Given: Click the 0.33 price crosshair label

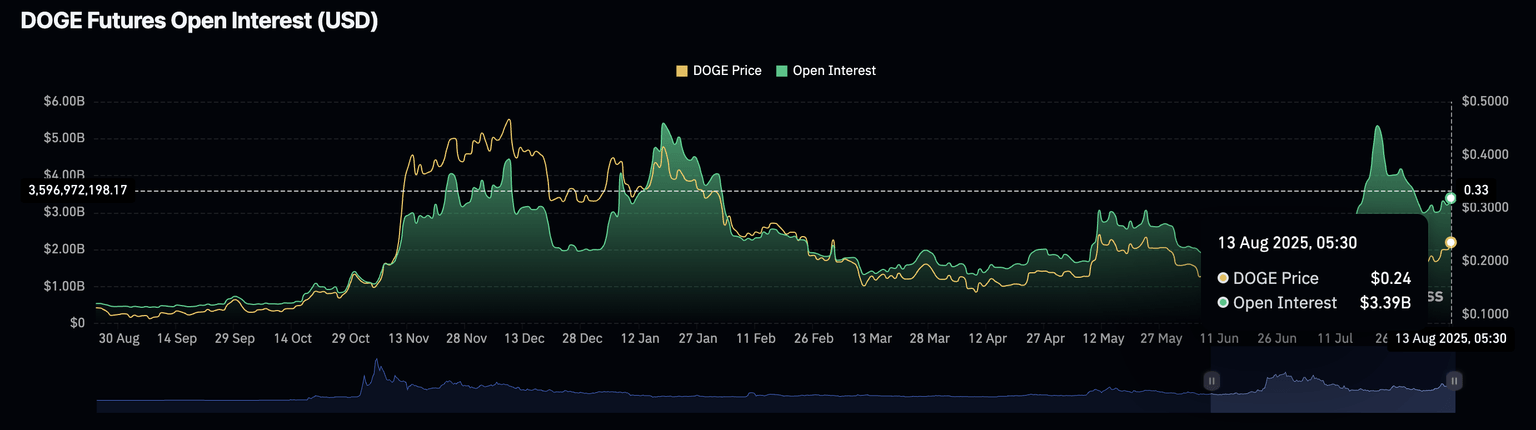Looking at the screenshot, I should [x=1476, y=190].
